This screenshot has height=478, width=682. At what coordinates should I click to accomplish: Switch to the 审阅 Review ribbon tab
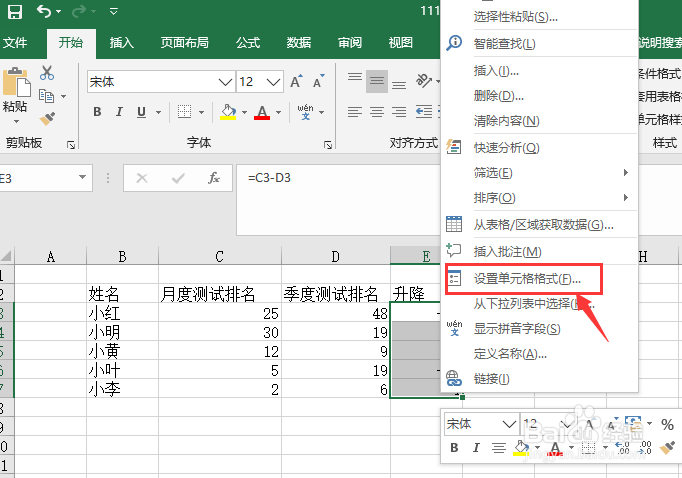click(x=350, y=43)
